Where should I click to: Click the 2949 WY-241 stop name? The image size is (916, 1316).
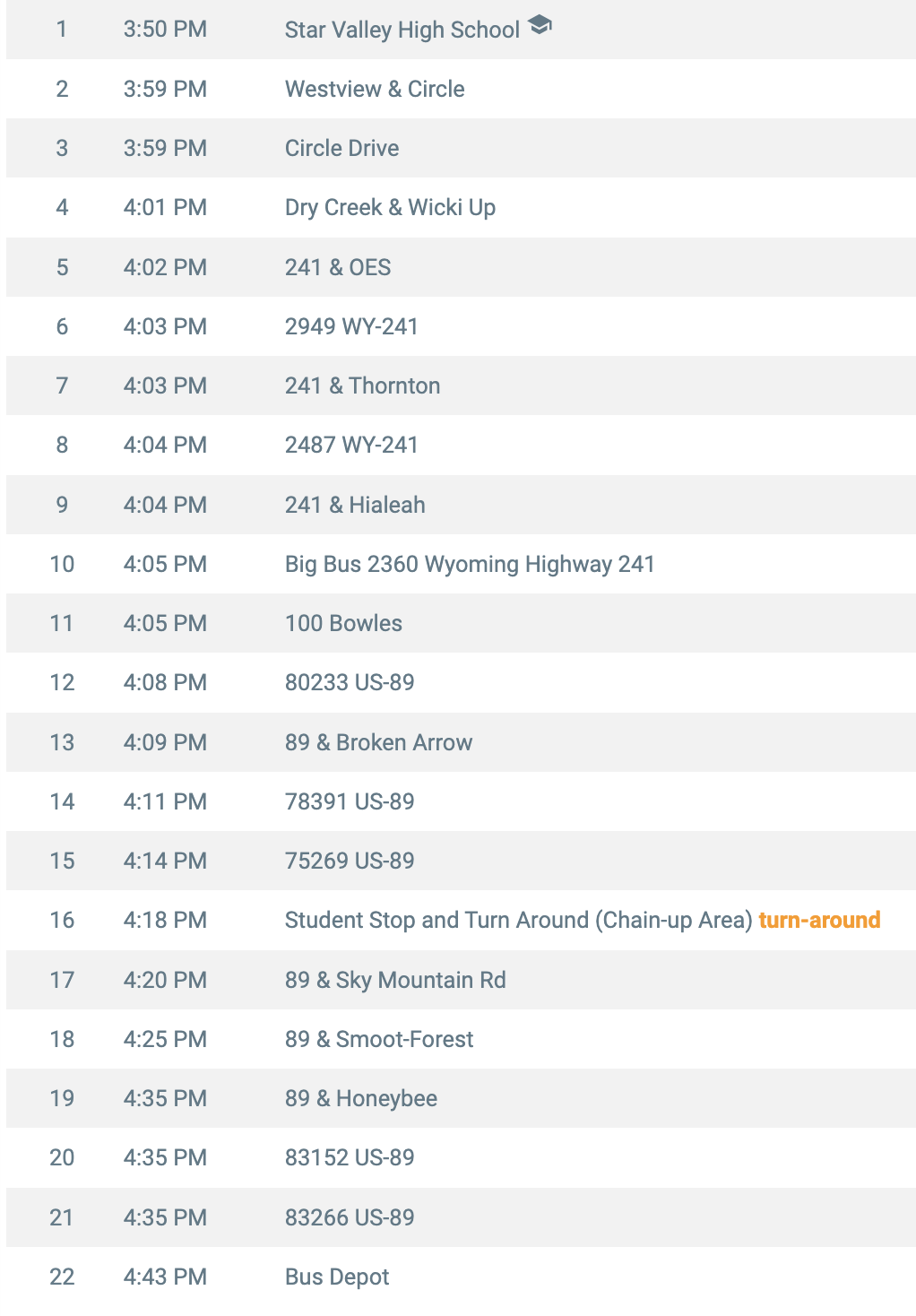click(x=351, y=326)
